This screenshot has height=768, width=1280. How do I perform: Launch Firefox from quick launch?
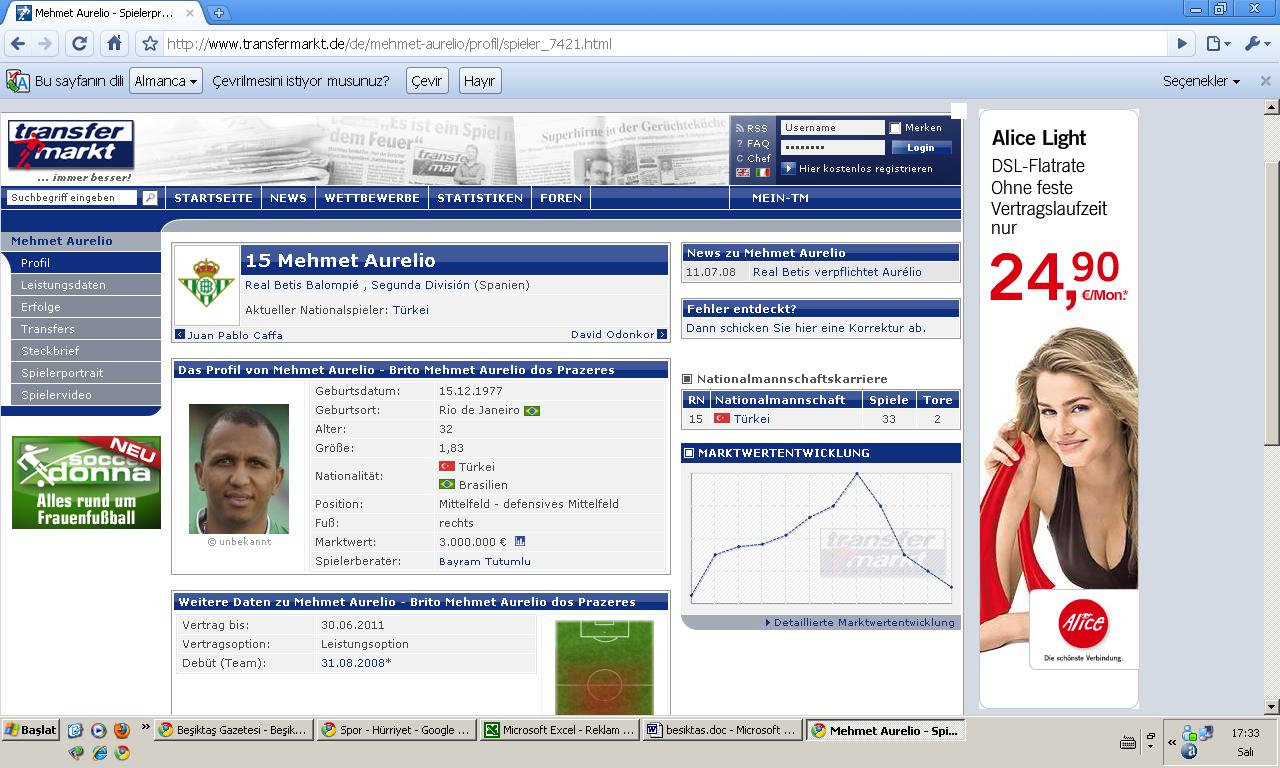(x=121, y=731)
